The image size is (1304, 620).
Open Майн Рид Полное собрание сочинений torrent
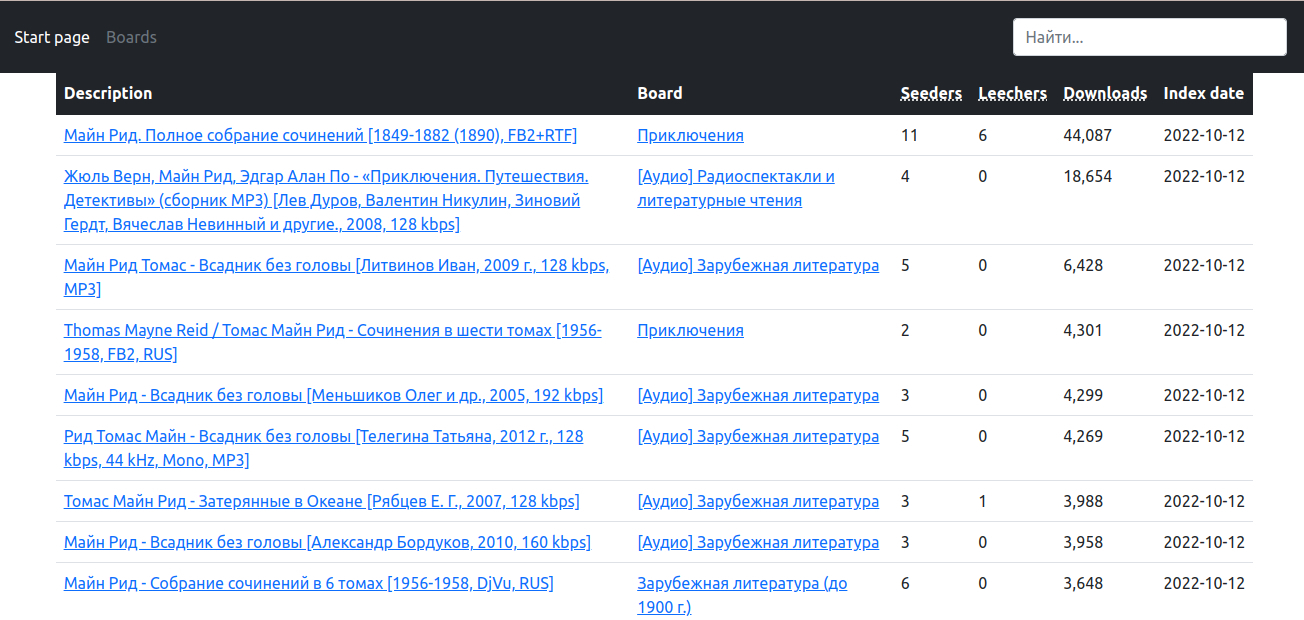320,135
